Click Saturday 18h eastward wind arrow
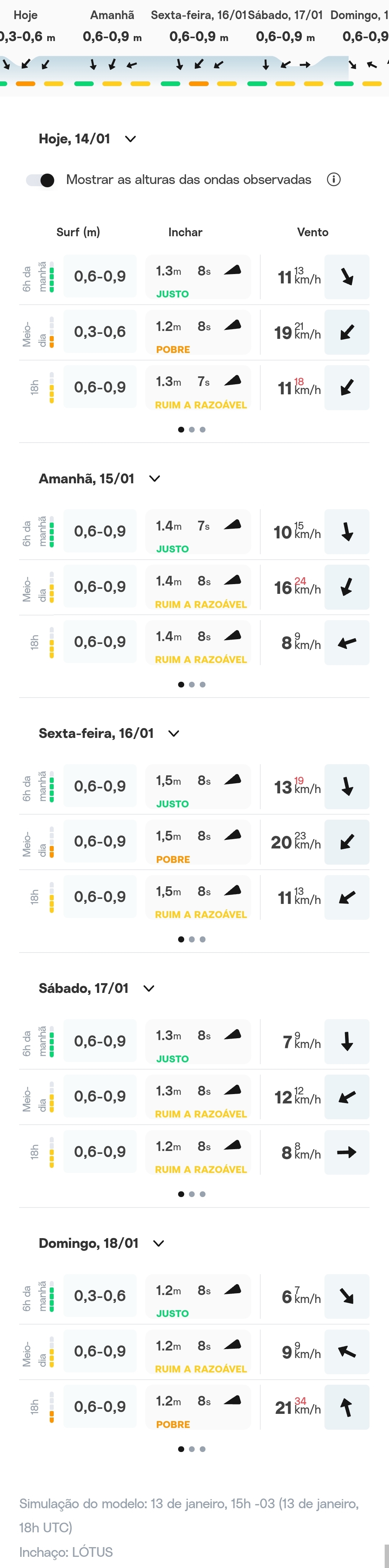Viewport: 389px width, 1568px height. (346, 1152)
